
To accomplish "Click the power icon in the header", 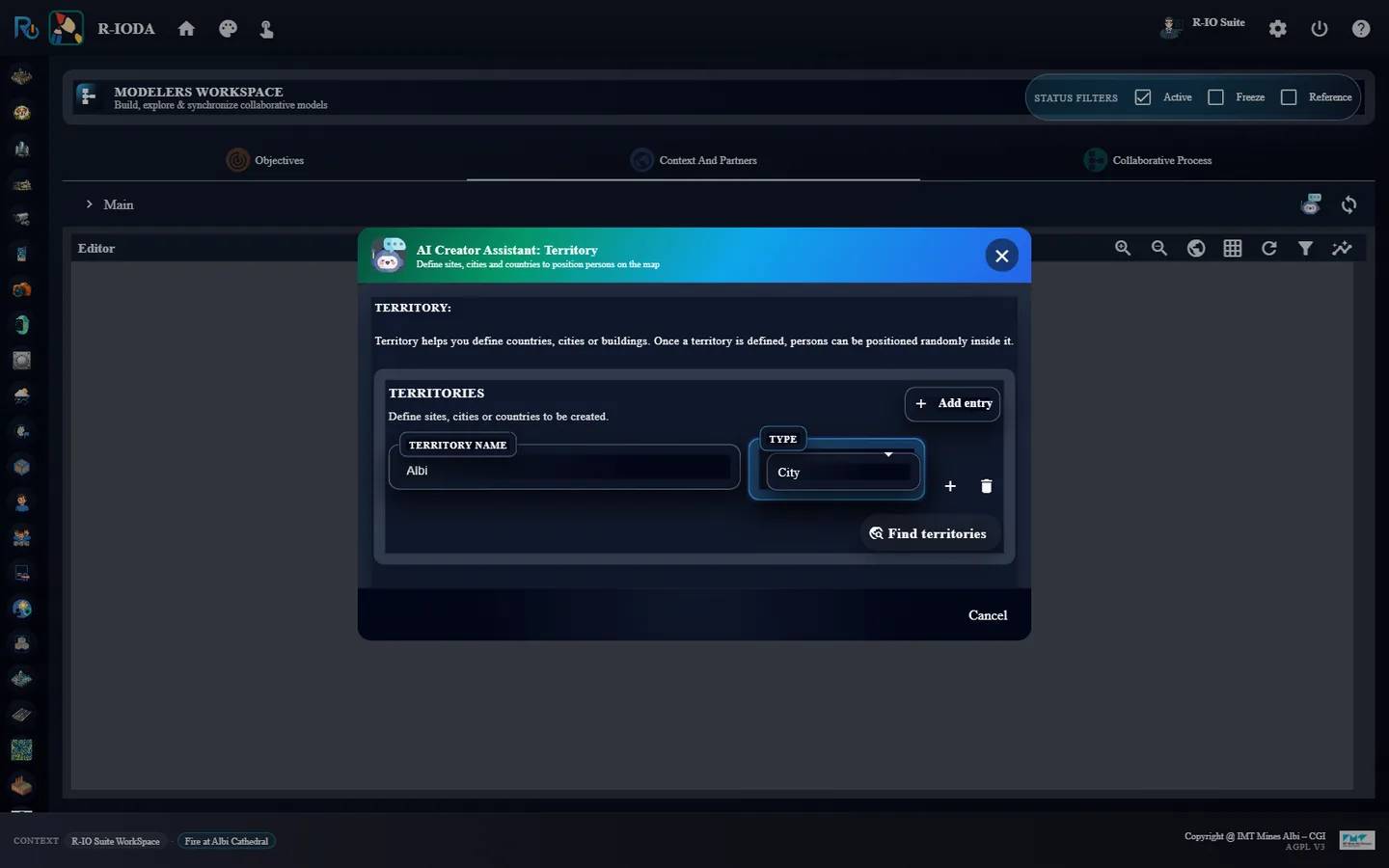I will coord(1320,29).
